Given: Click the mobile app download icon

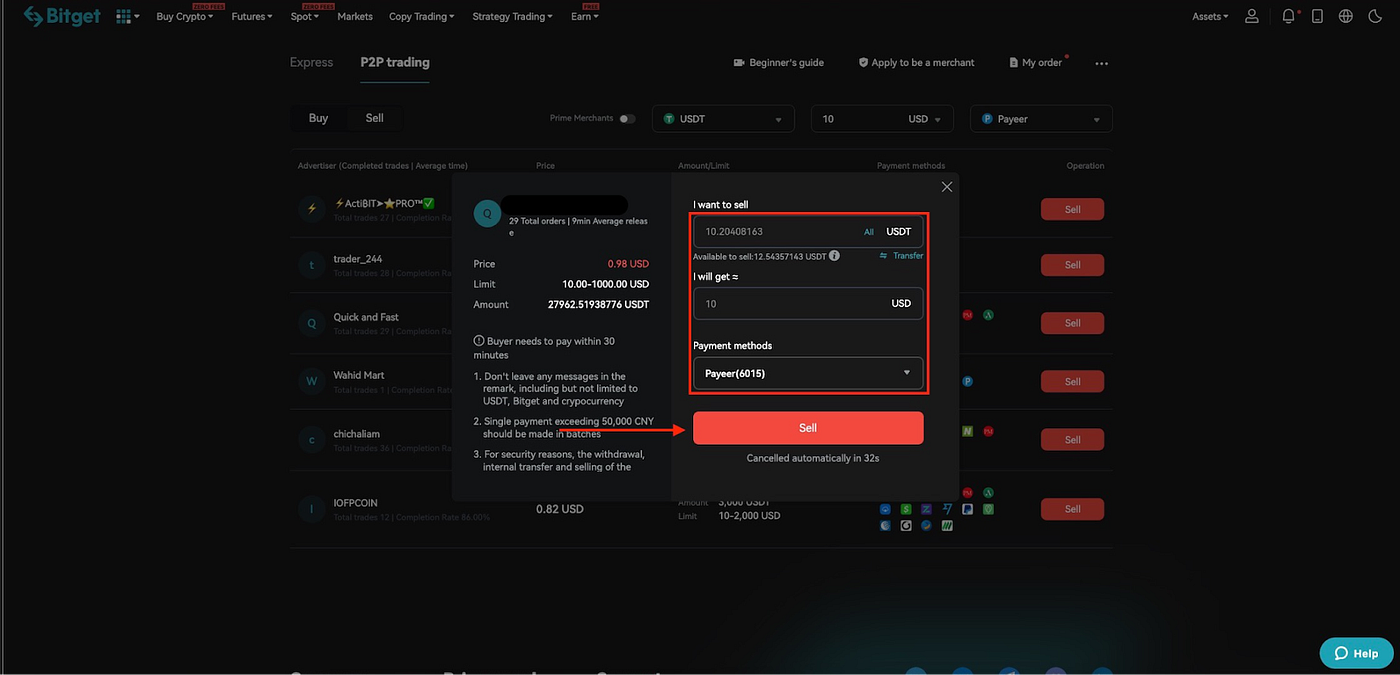Looking at the screenshot, I should (1316, 15).
